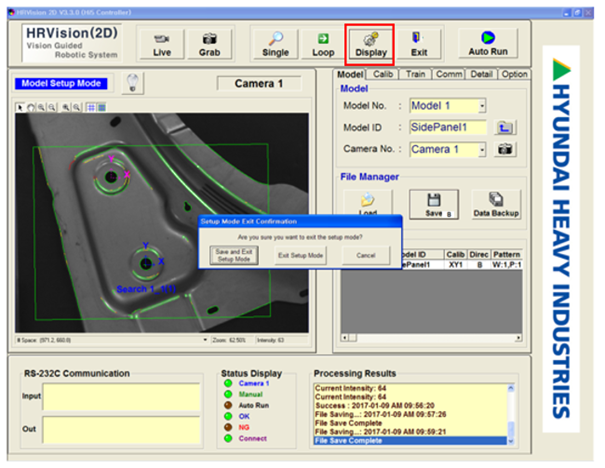This screenshot has height=468, width=605.
Task: Click the RS-232C Out text box
Action: [x=122, y=429]
